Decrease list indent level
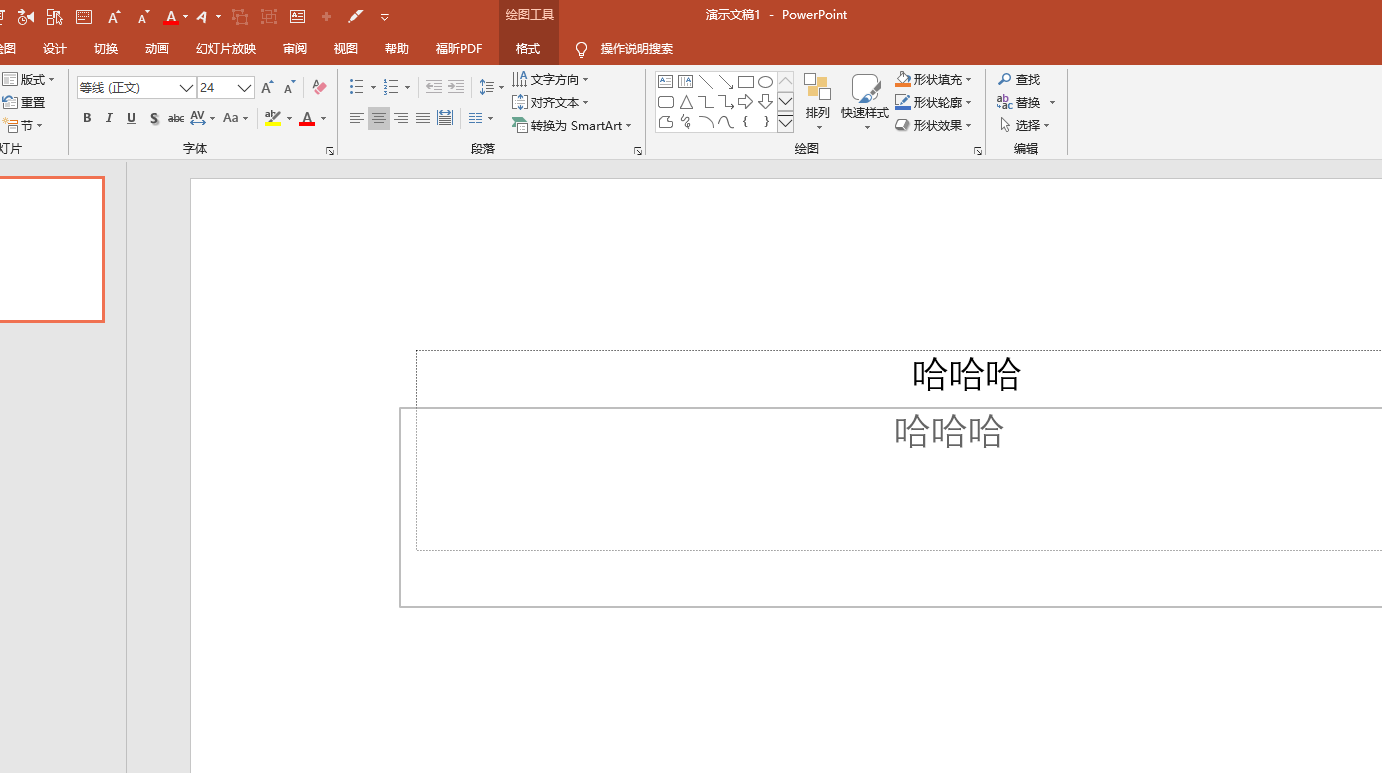The image size is (1382, 773). pyautogui.click(x=434, y=88)
